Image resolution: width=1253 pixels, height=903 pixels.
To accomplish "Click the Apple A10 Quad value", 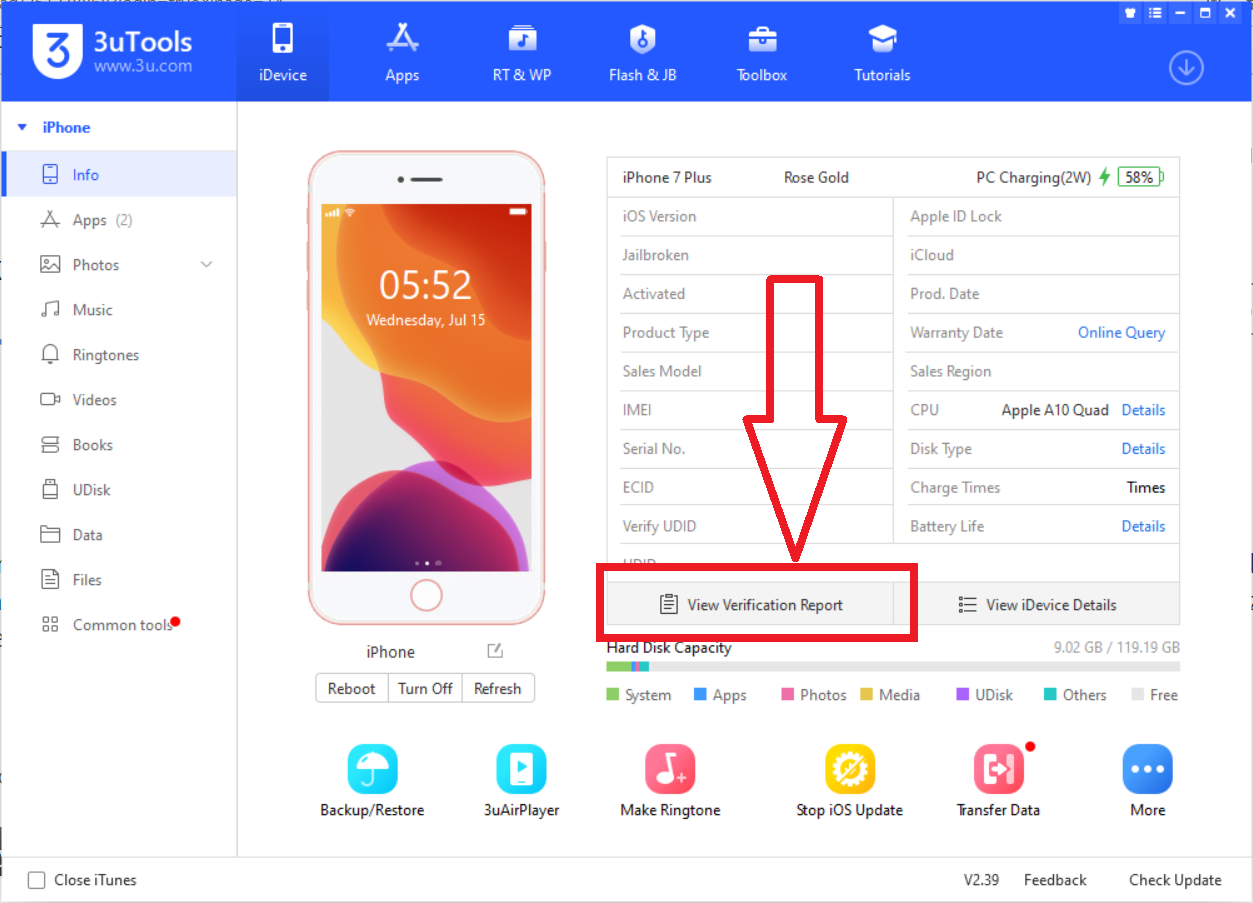I will [1055, 410].
